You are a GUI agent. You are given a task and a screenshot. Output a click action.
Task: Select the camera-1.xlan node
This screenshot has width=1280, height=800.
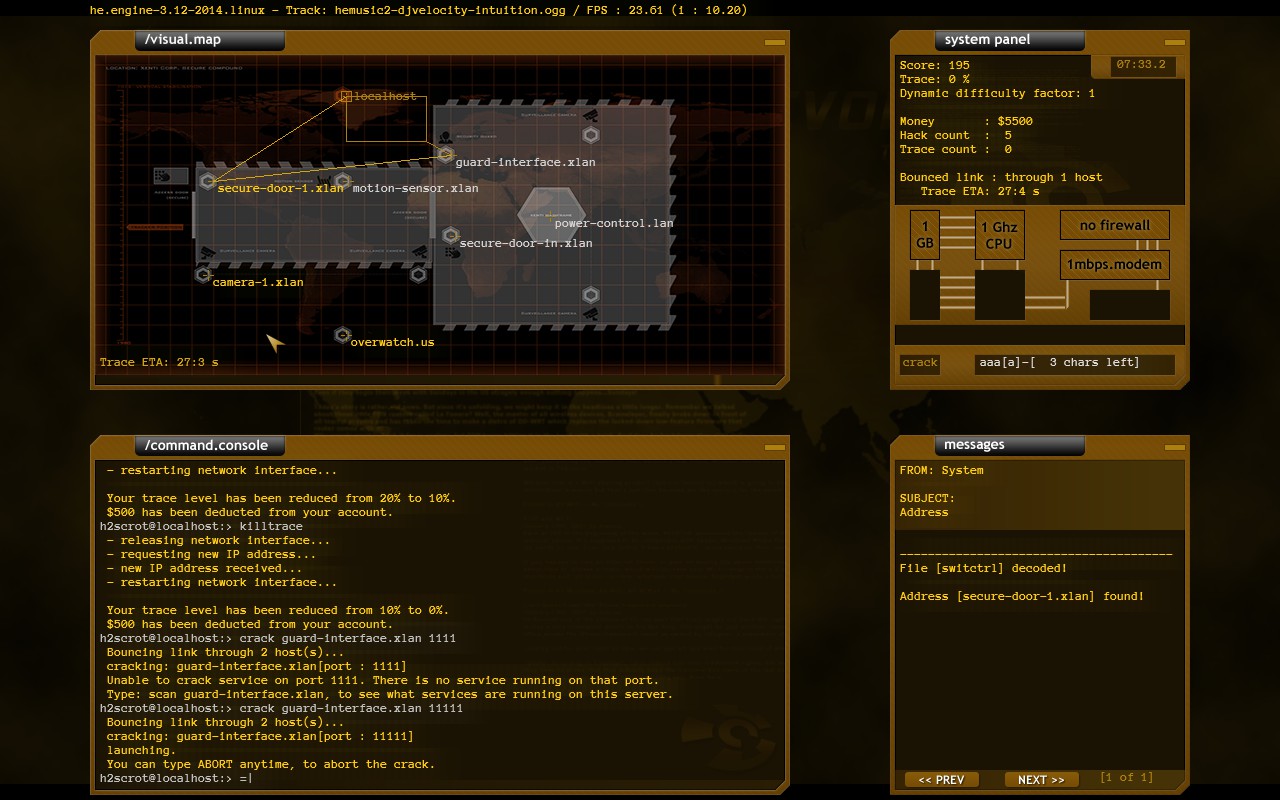pos(202,276)
